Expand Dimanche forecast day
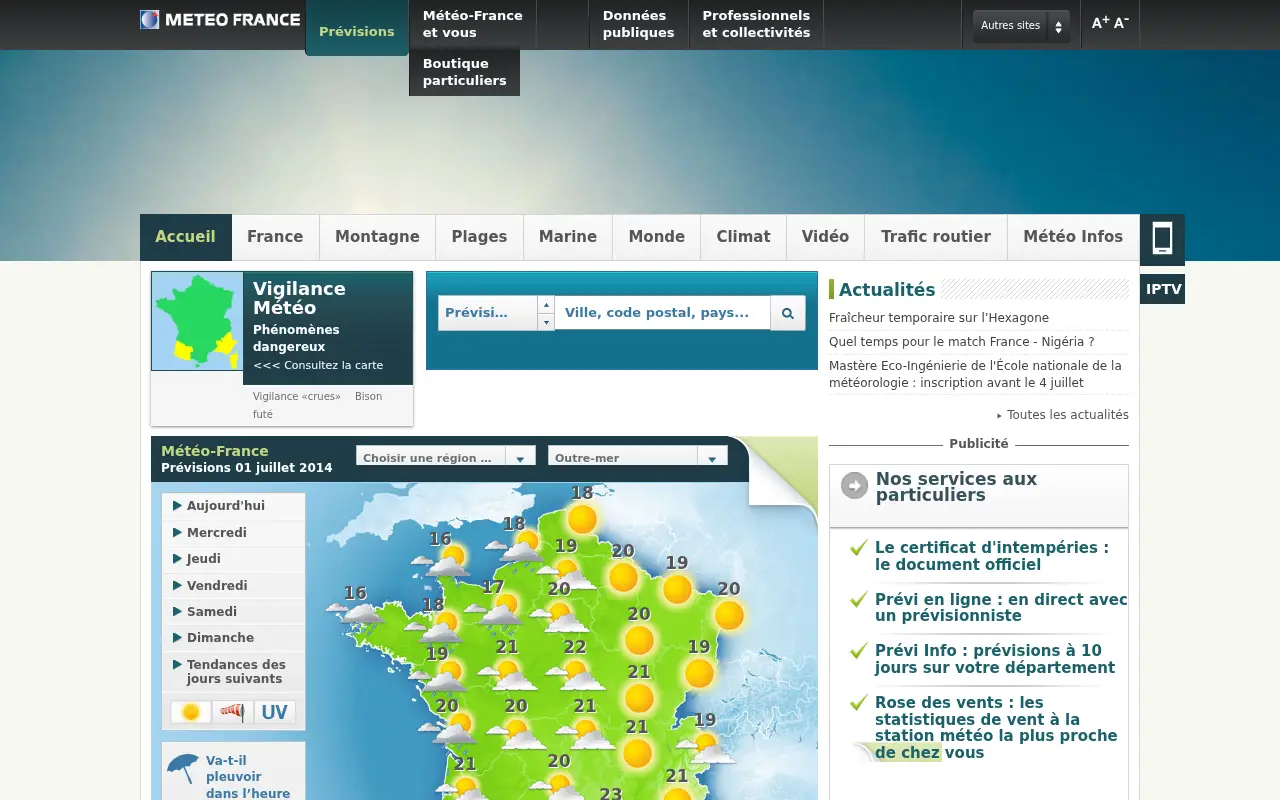 click(x=233, y=638)
